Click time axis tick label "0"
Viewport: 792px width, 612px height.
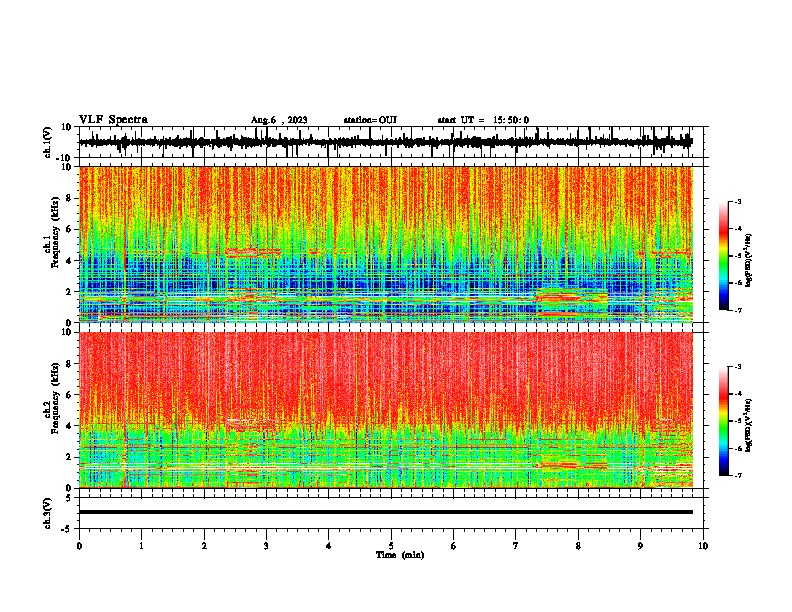pyautogui.click(x=79, y=546)
